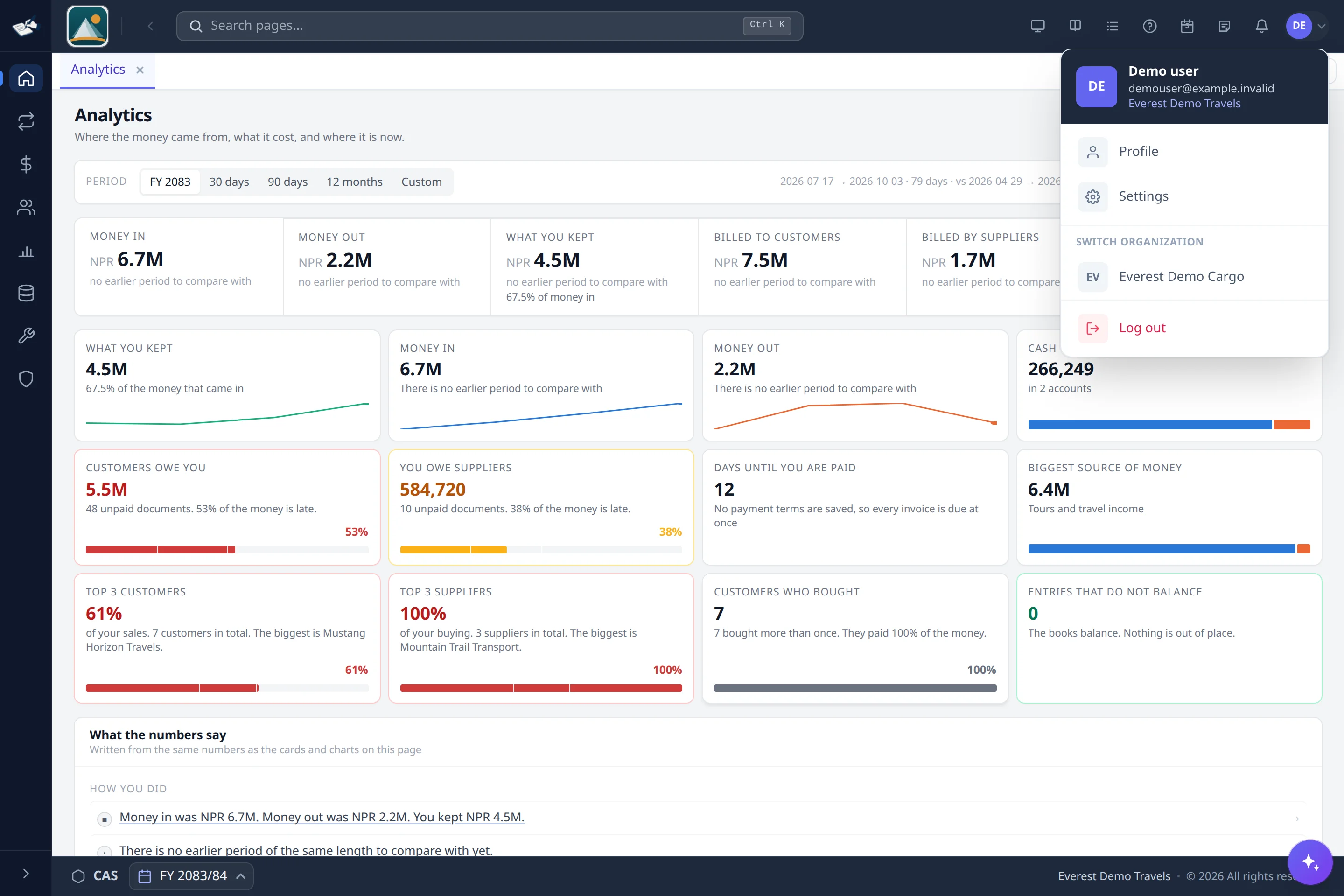This screenshot has width=1344, height=896.
Task: Click the list icon in top bar
Action: [x=1112, y=26]
